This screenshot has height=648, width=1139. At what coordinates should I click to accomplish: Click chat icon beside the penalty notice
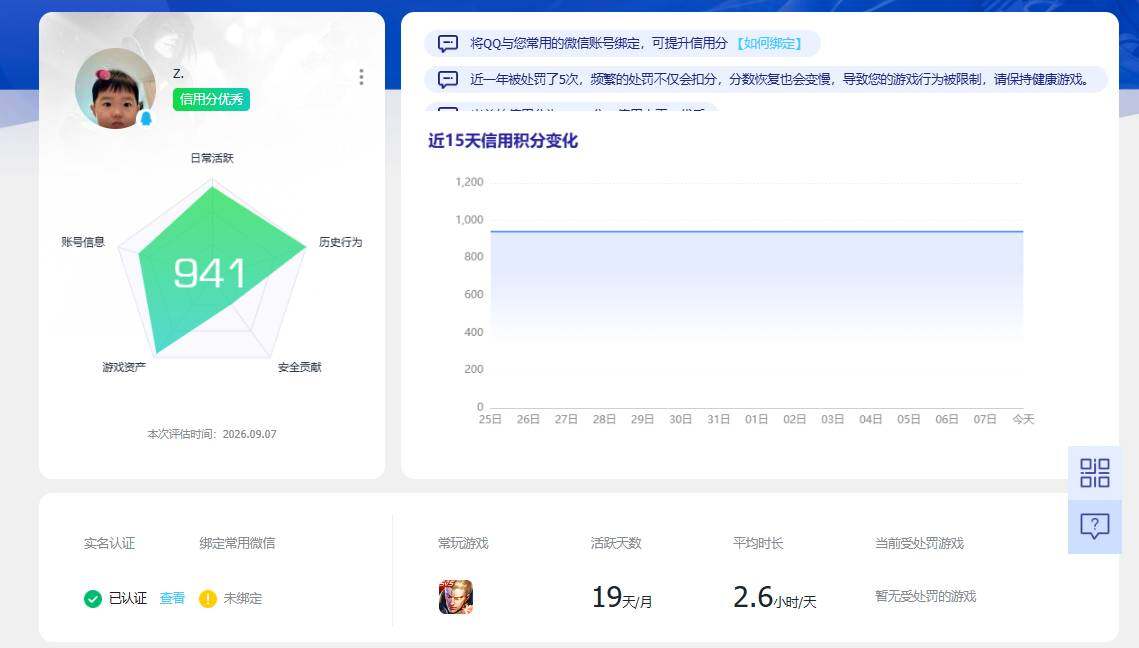point(447,79)
